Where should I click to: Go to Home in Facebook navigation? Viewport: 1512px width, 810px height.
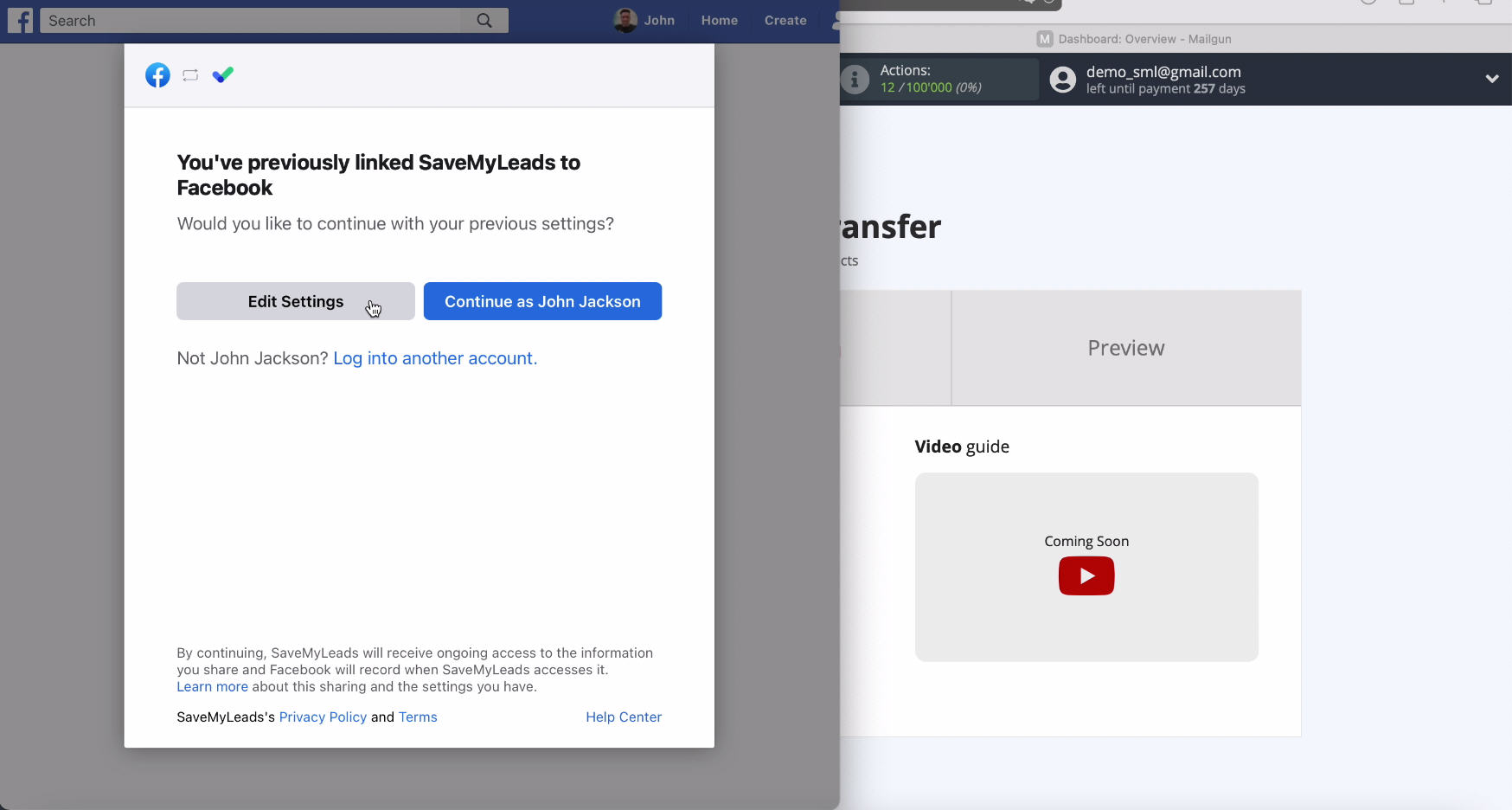pos(720,20)
